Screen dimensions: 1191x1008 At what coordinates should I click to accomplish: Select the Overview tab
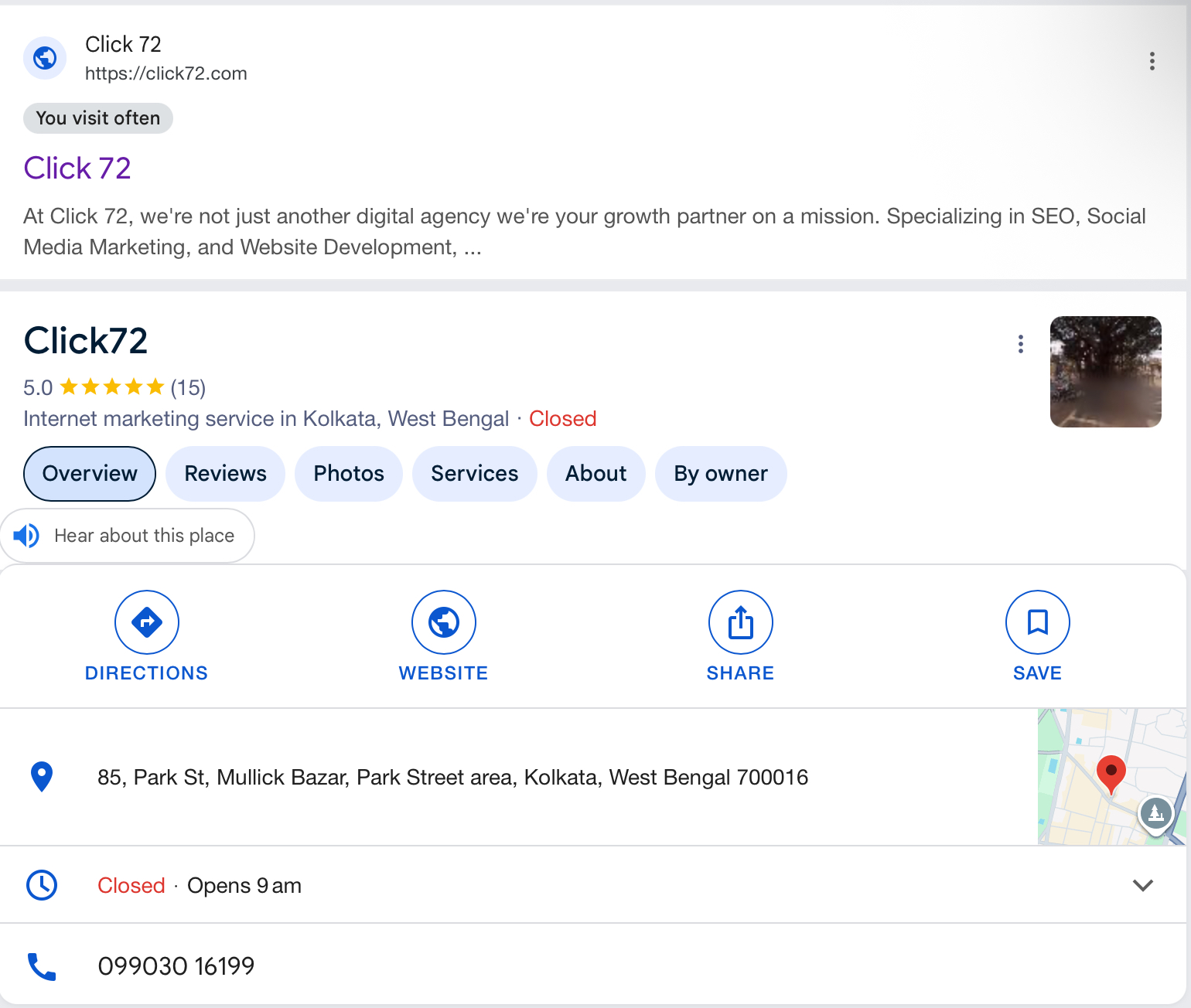click(x=90, y=474)
